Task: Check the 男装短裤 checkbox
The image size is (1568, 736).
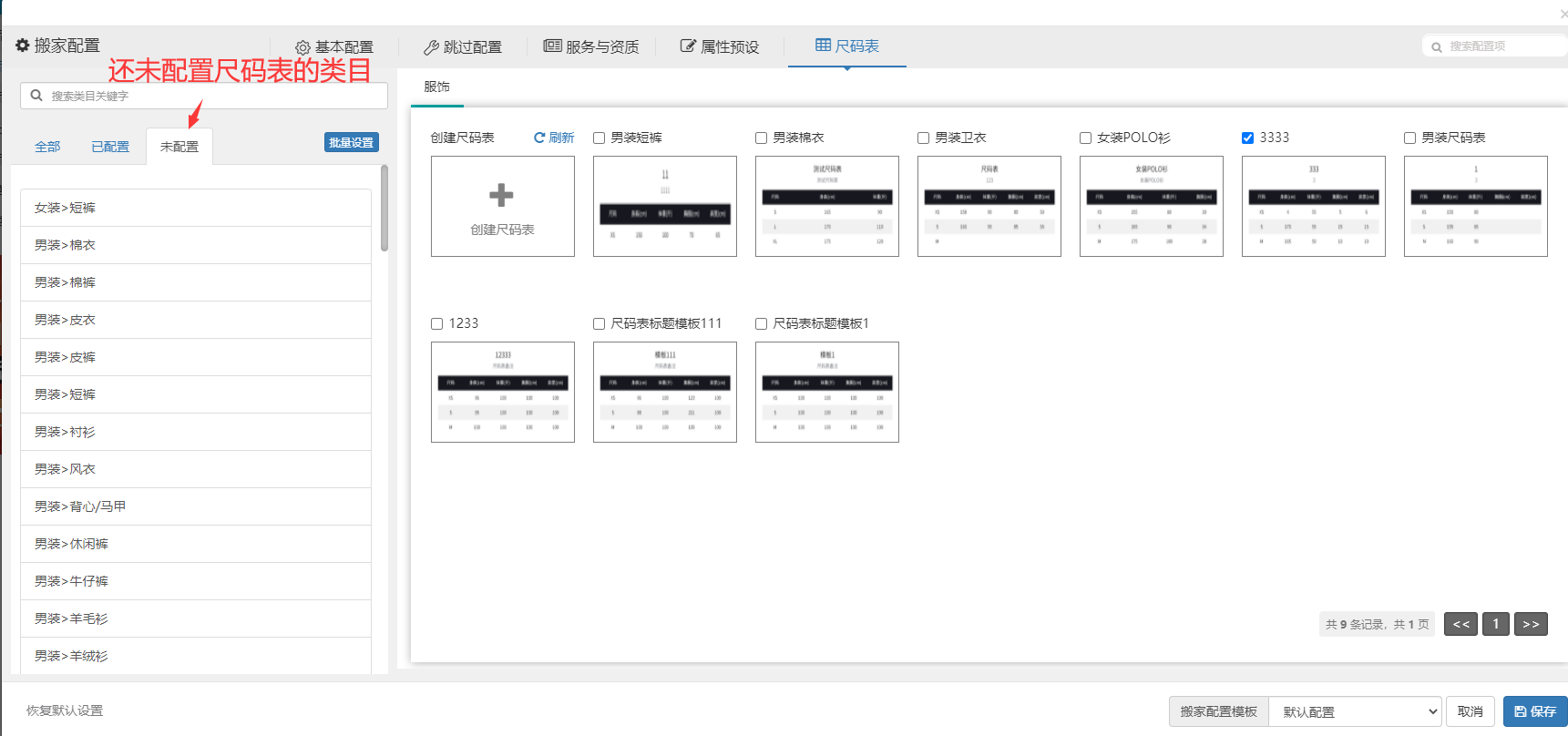Action: [600, 138]
